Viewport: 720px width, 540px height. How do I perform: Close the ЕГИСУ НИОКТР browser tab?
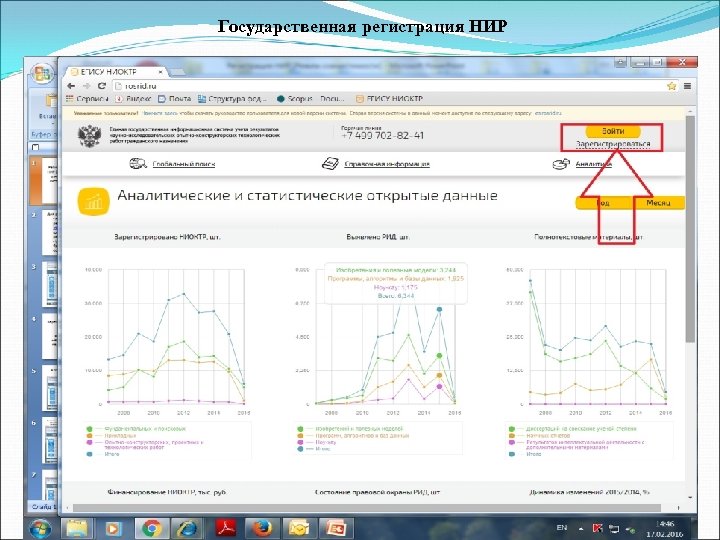[x=160, y=72]
